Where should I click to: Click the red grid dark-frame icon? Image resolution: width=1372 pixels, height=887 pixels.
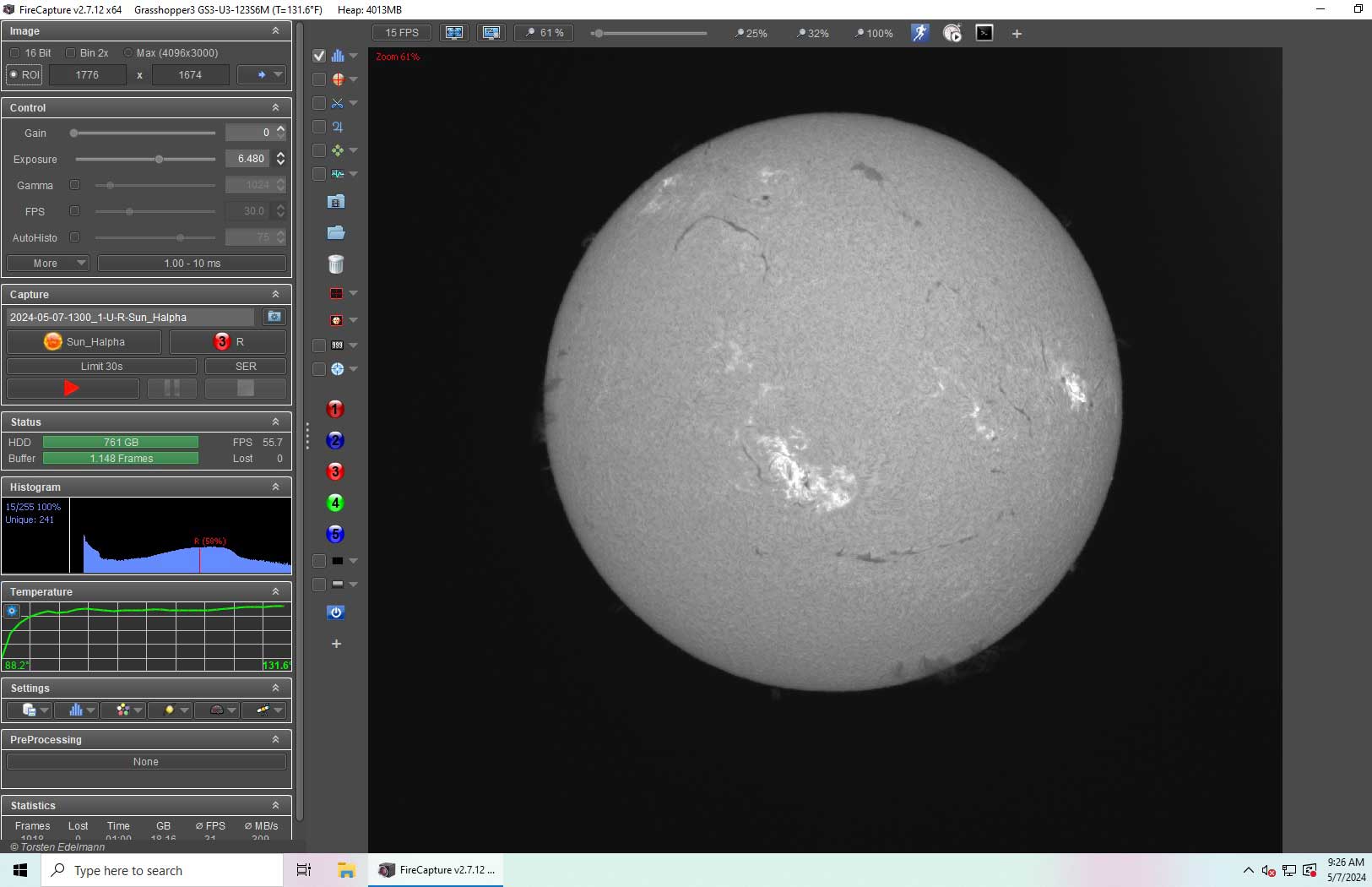click(x=337, y=293)
